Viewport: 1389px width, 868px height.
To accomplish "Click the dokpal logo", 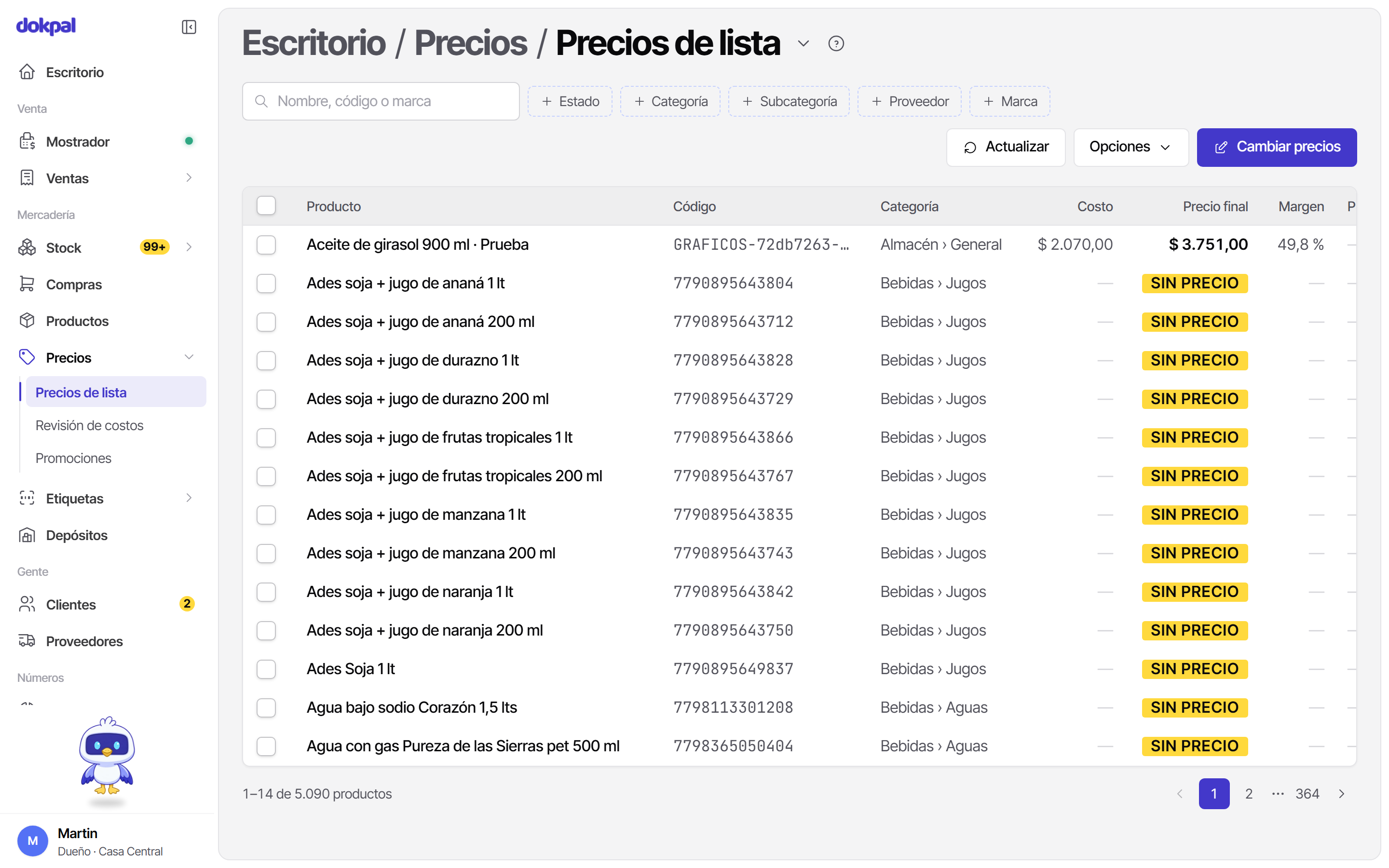I will (x=46, y=26).
